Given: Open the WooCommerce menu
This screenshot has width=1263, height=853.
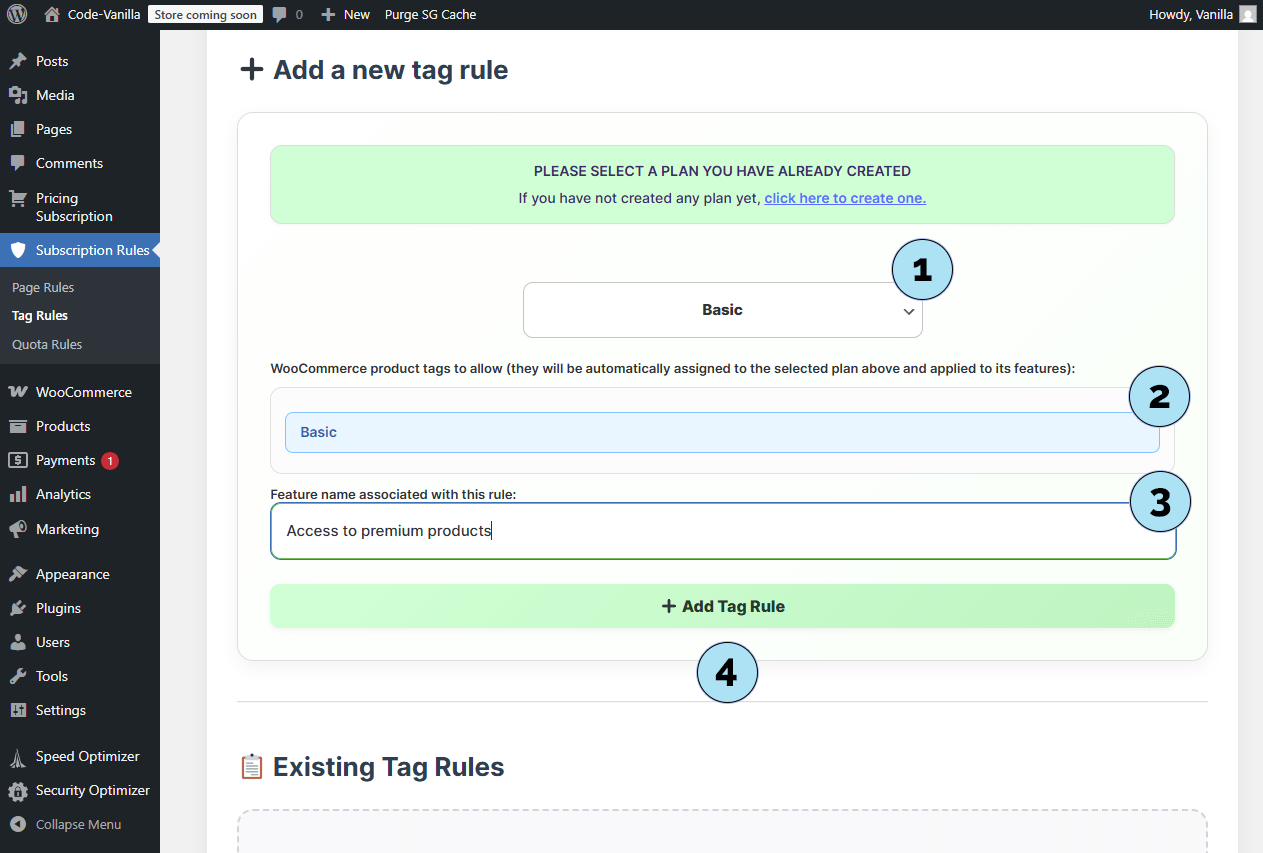Looking at the screenshot, I should [83, 392].
